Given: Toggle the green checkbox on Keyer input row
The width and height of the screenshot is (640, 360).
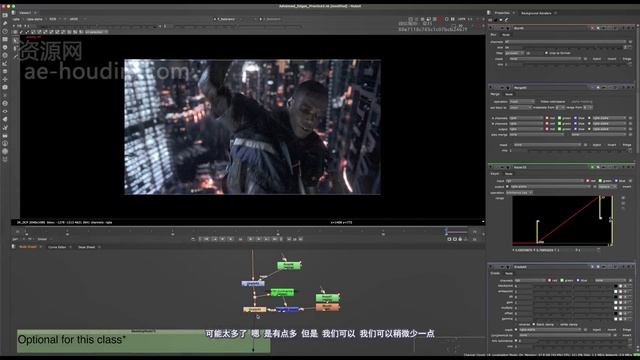Looking at the screenshot, I should click(x=600, y=180).
